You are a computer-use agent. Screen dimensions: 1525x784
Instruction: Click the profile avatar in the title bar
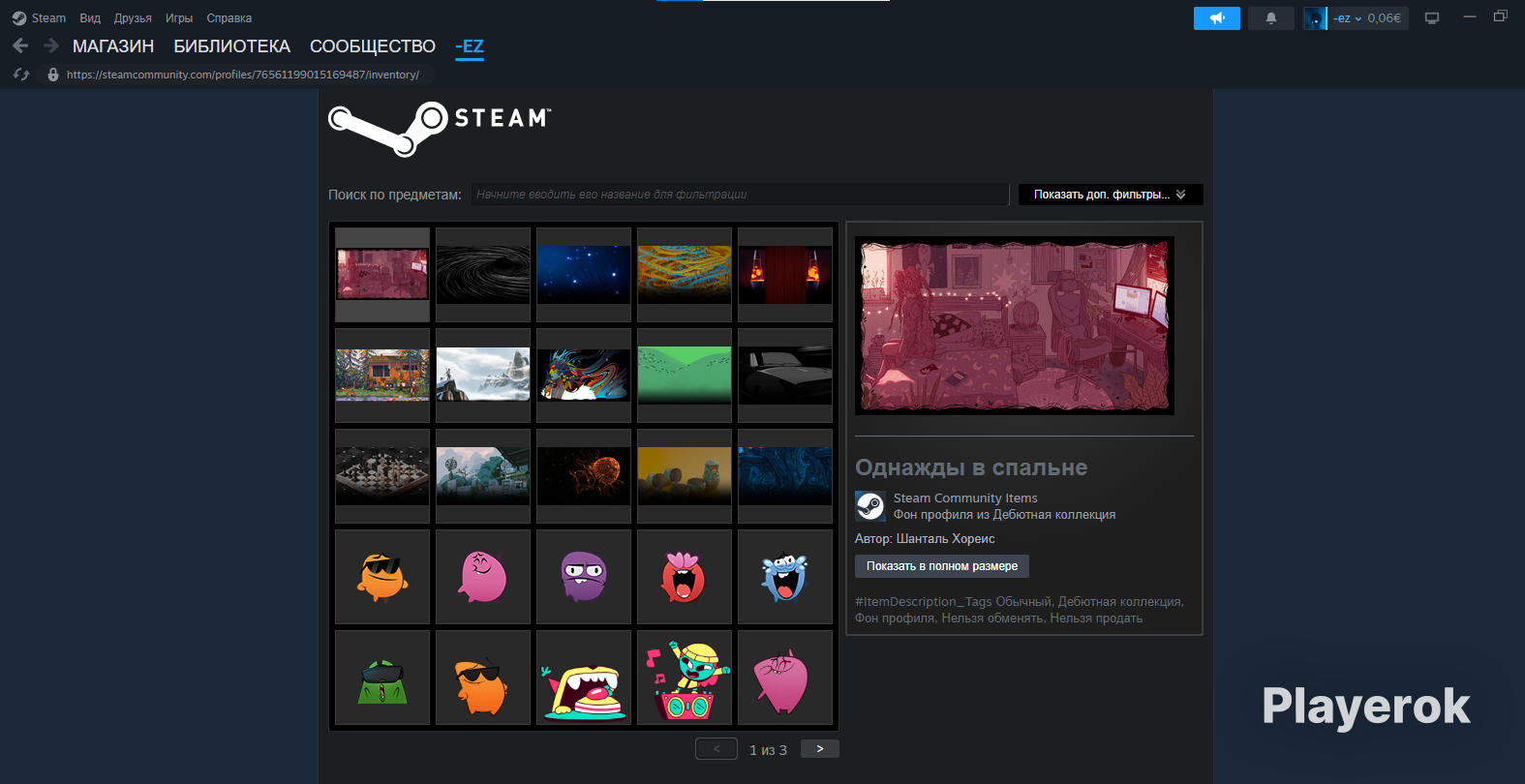(1315, 18)
